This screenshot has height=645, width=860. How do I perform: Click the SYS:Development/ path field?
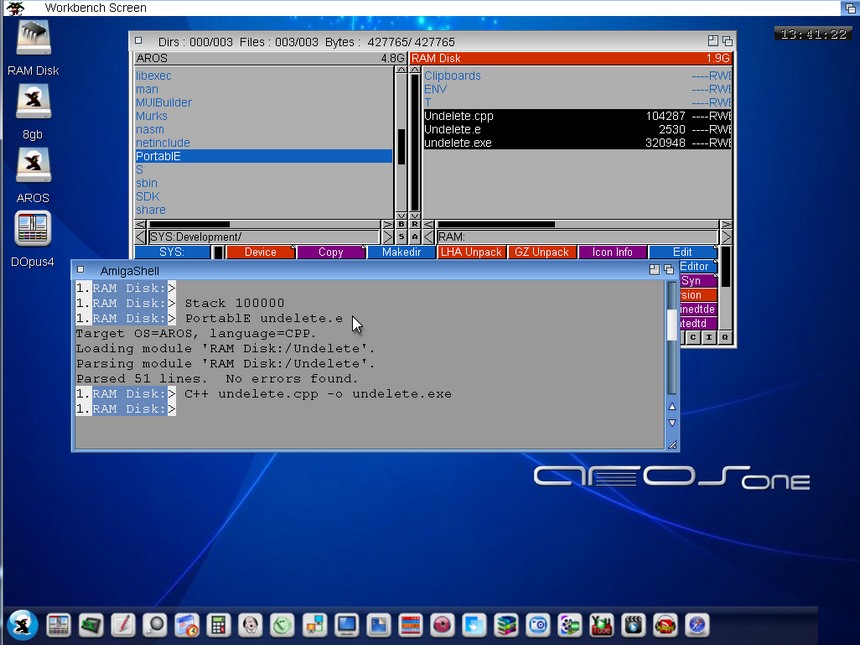point(262,238)
